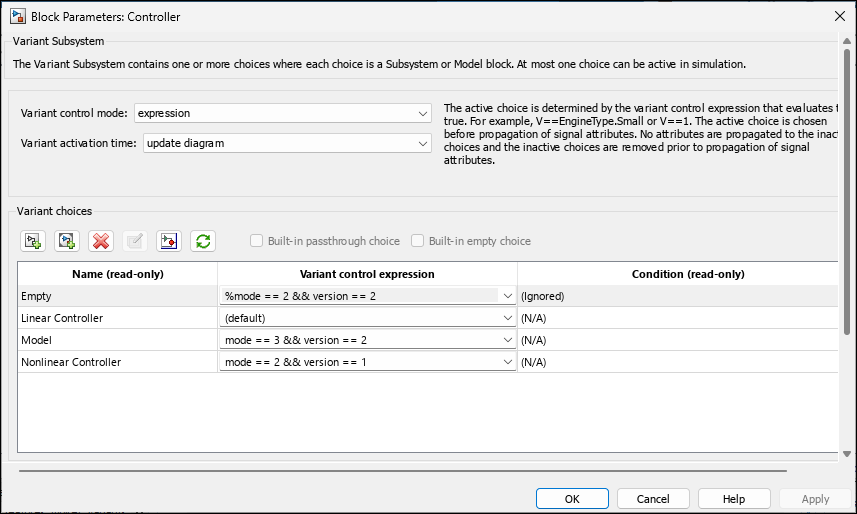Screen dimensions: 857x514
Task: Select the Model row name cell
Action: [37, 340]
